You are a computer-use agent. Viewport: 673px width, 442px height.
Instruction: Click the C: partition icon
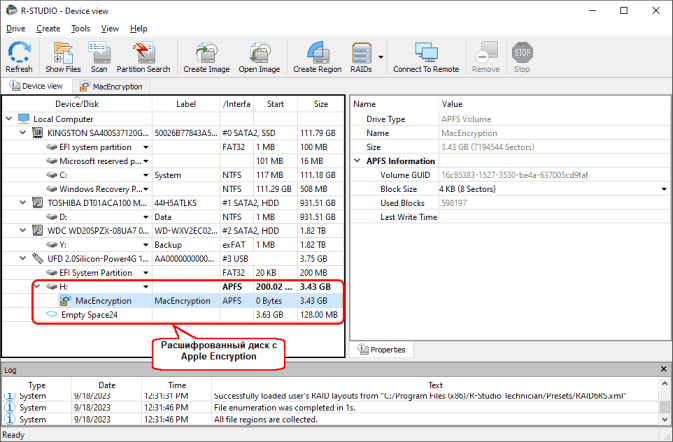coord(52,175)
